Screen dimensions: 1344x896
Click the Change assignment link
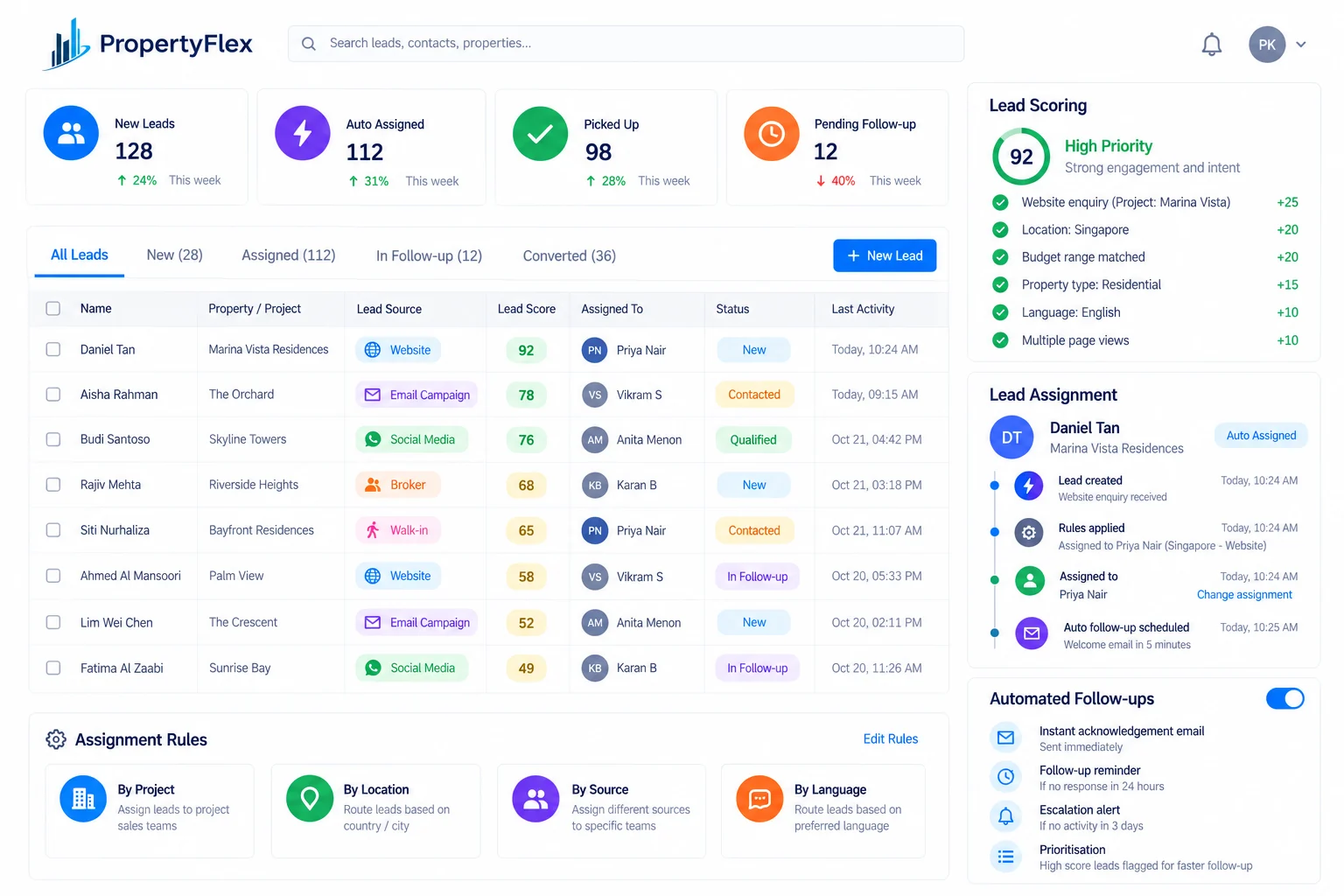(1244, 595)
